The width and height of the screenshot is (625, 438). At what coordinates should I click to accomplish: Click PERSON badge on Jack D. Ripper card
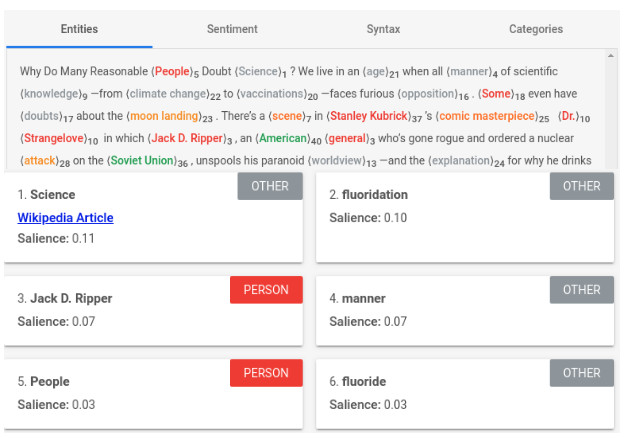coord(266,289)
